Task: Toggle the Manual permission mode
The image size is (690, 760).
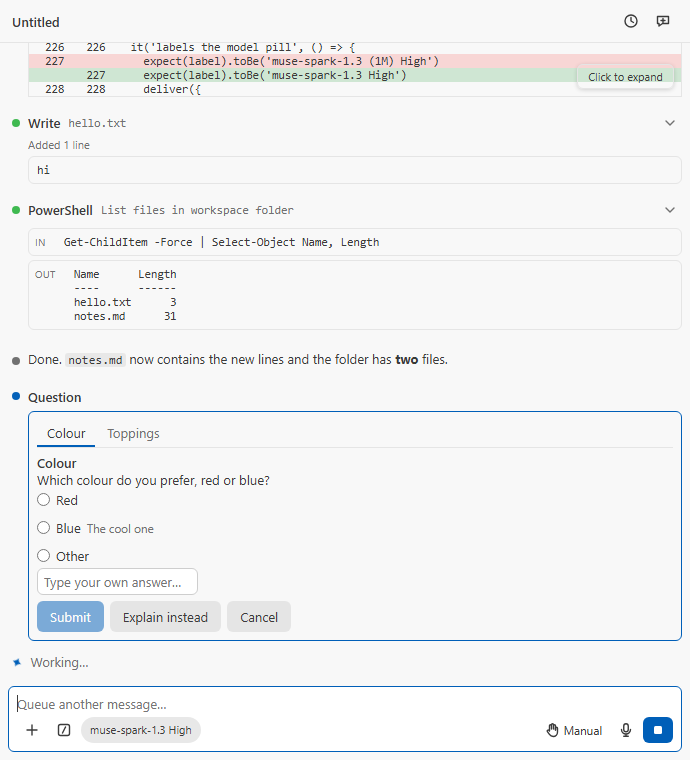Action: (574, 730)
